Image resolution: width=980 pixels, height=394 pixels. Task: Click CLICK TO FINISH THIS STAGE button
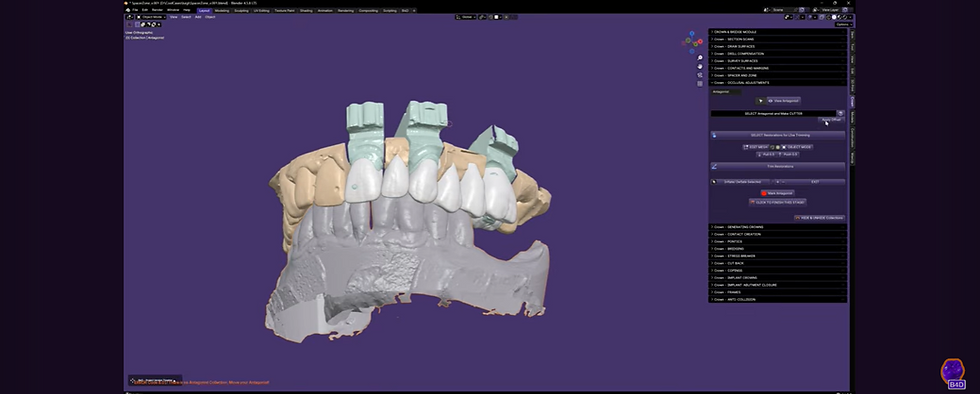(x=778, y=202)
